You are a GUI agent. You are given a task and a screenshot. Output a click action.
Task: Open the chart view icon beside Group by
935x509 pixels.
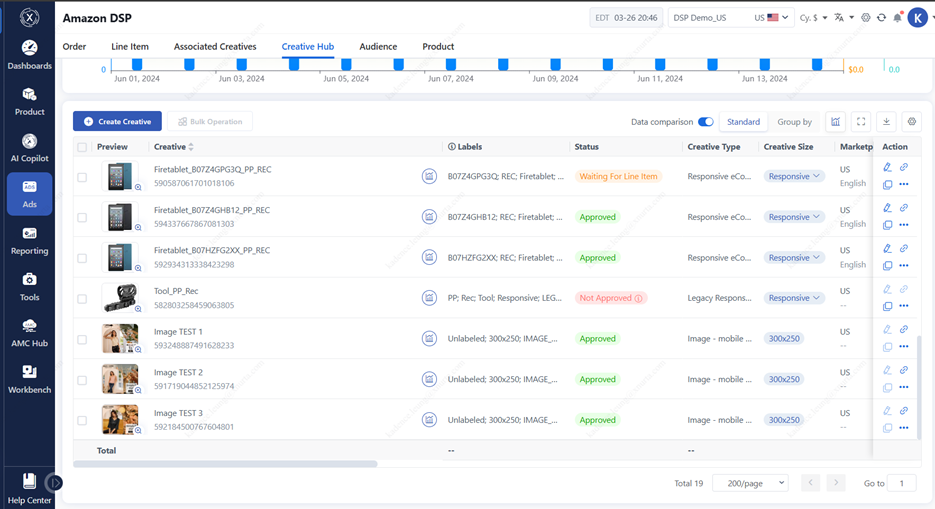[x=836, y=122]
